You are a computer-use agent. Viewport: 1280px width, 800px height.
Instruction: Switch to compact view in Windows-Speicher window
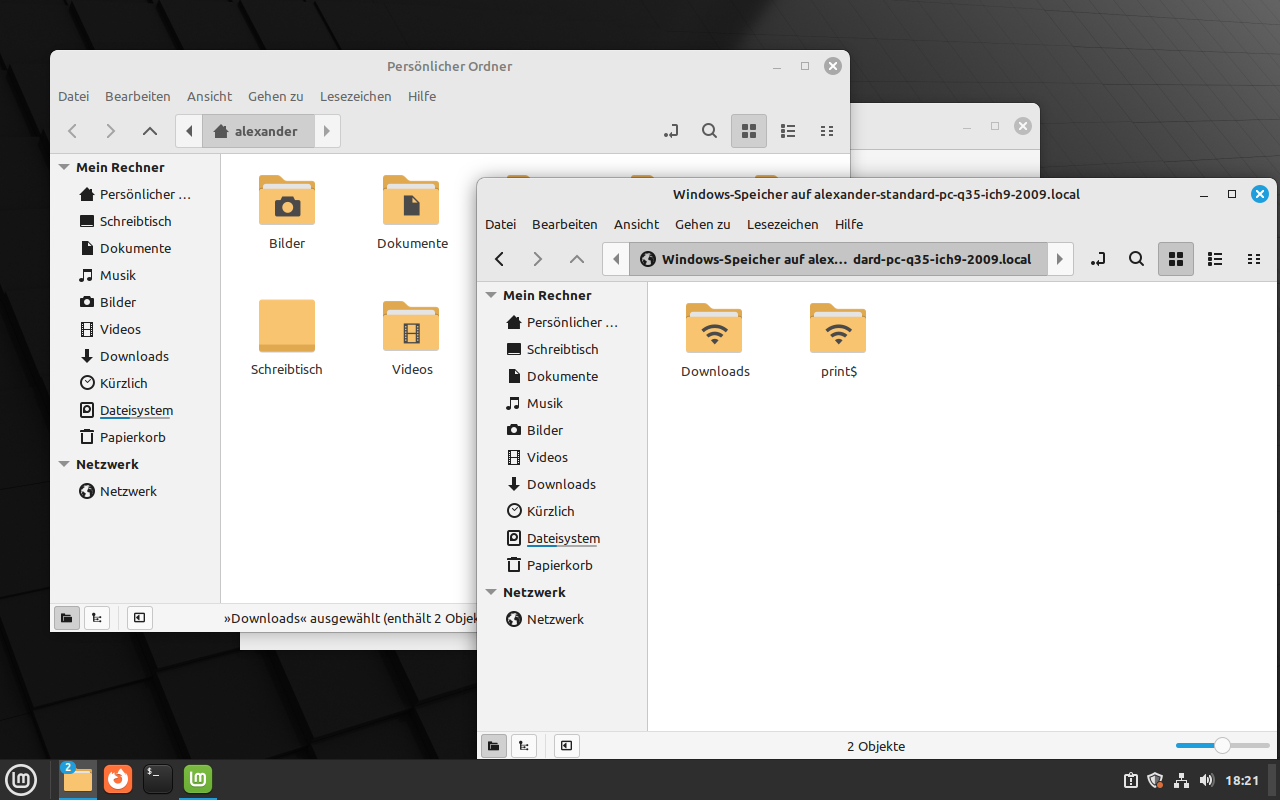[x=1254, y=259]
